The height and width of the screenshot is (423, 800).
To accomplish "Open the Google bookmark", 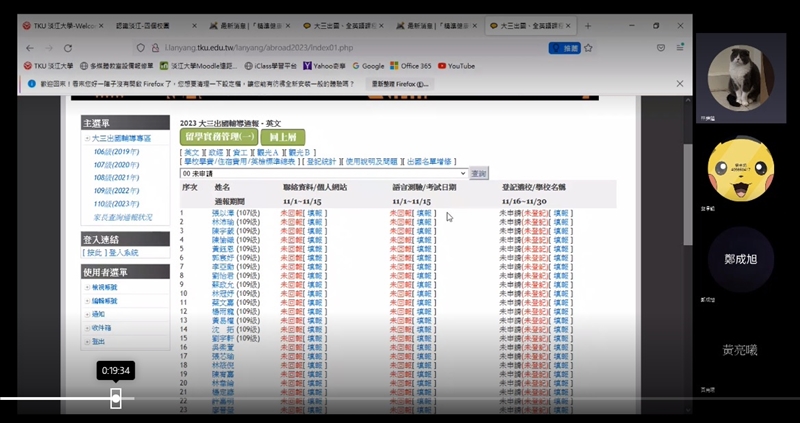I will [x=366, y=66].
